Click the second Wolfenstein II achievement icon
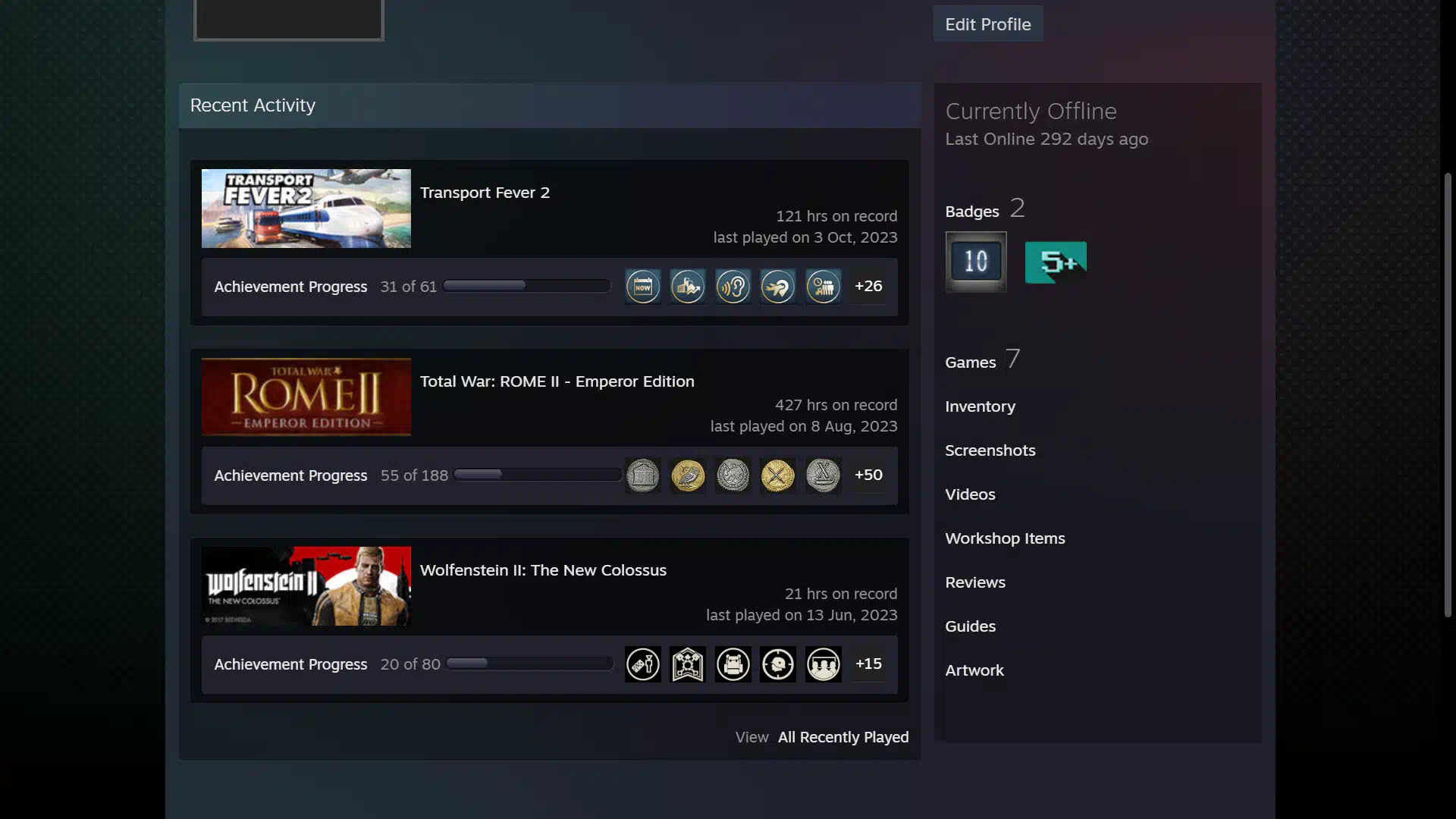The height and width of the screenshot is (819, 1456). [688, 664]
